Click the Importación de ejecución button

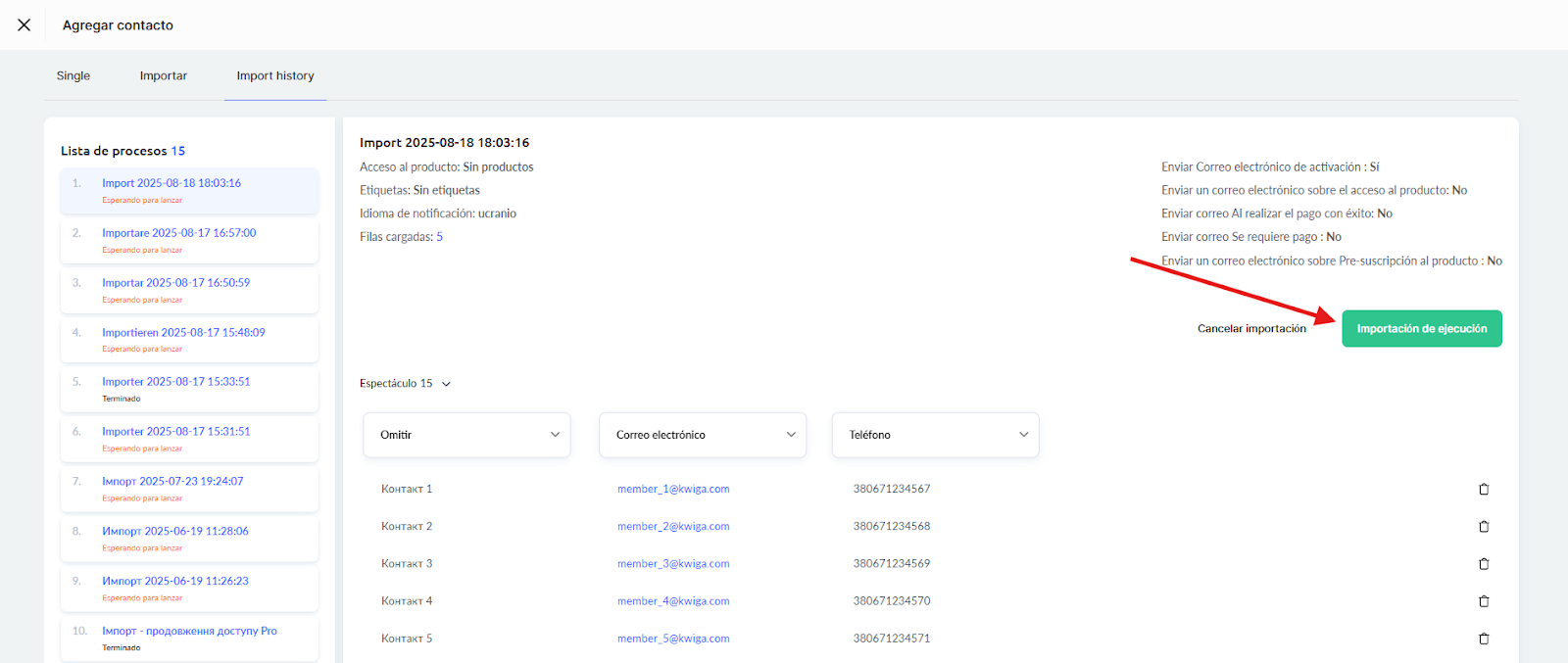(1421, 329)
